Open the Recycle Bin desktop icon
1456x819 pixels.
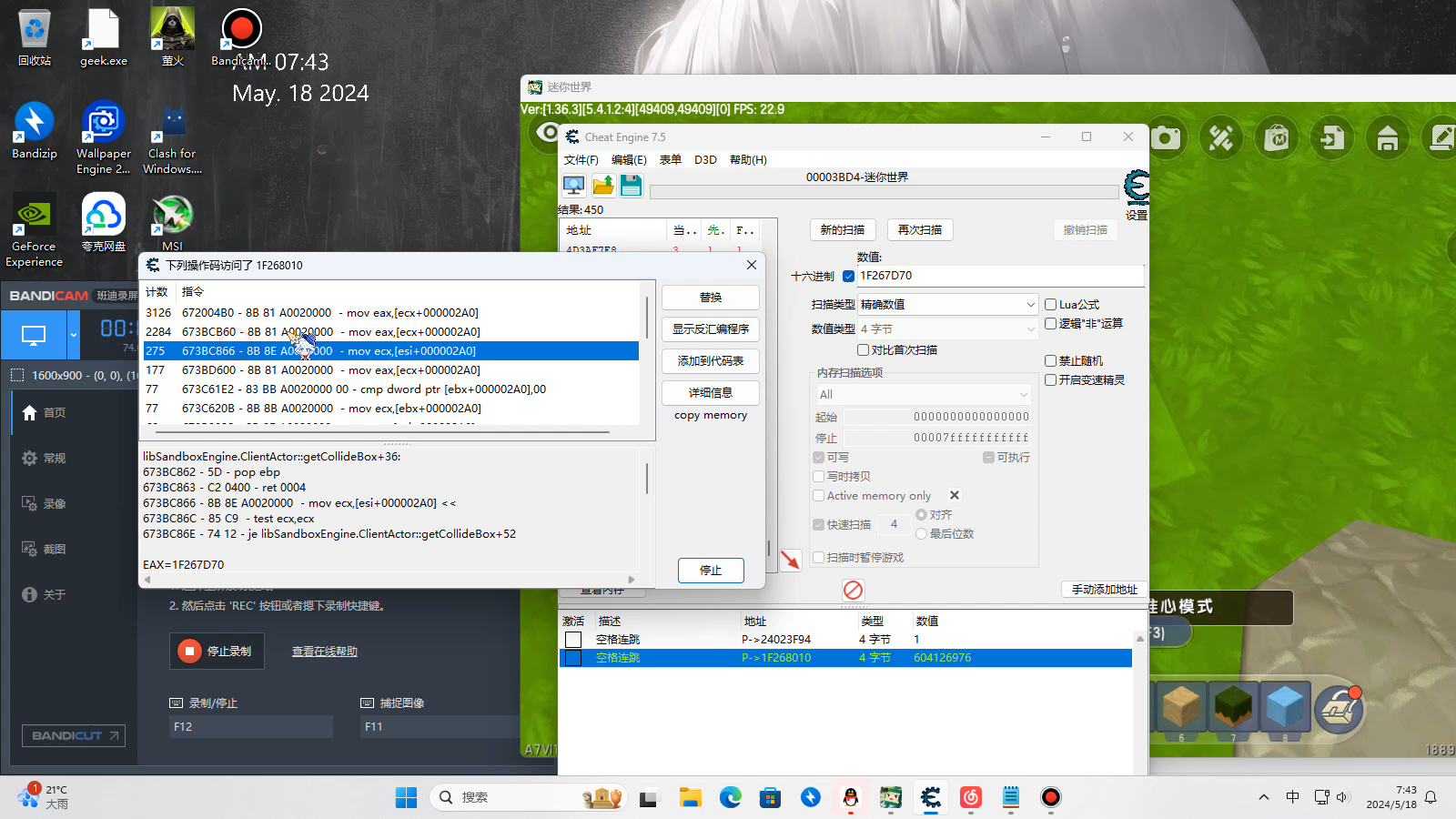tap(35, 37)
